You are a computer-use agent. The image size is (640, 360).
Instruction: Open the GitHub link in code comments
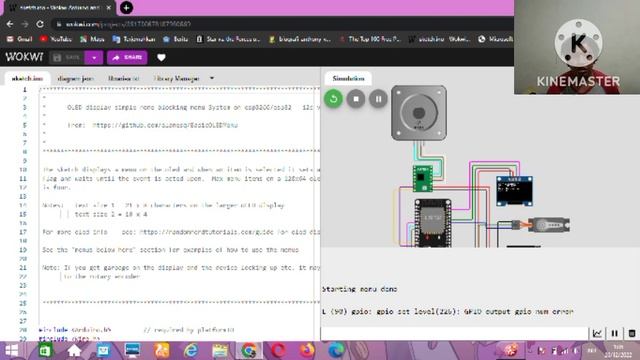(x=165, y=125)
